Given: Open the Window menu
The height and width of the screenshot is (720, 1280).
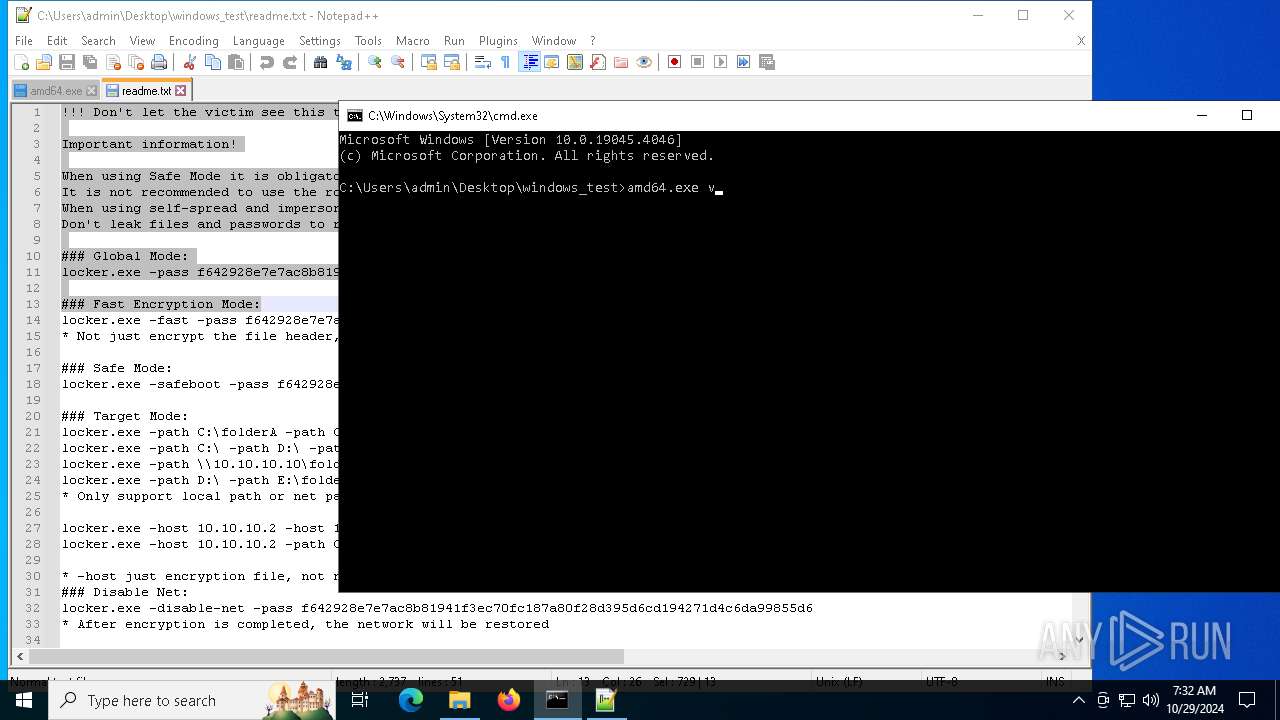Looking at the screenshot, I should [554, 41].
